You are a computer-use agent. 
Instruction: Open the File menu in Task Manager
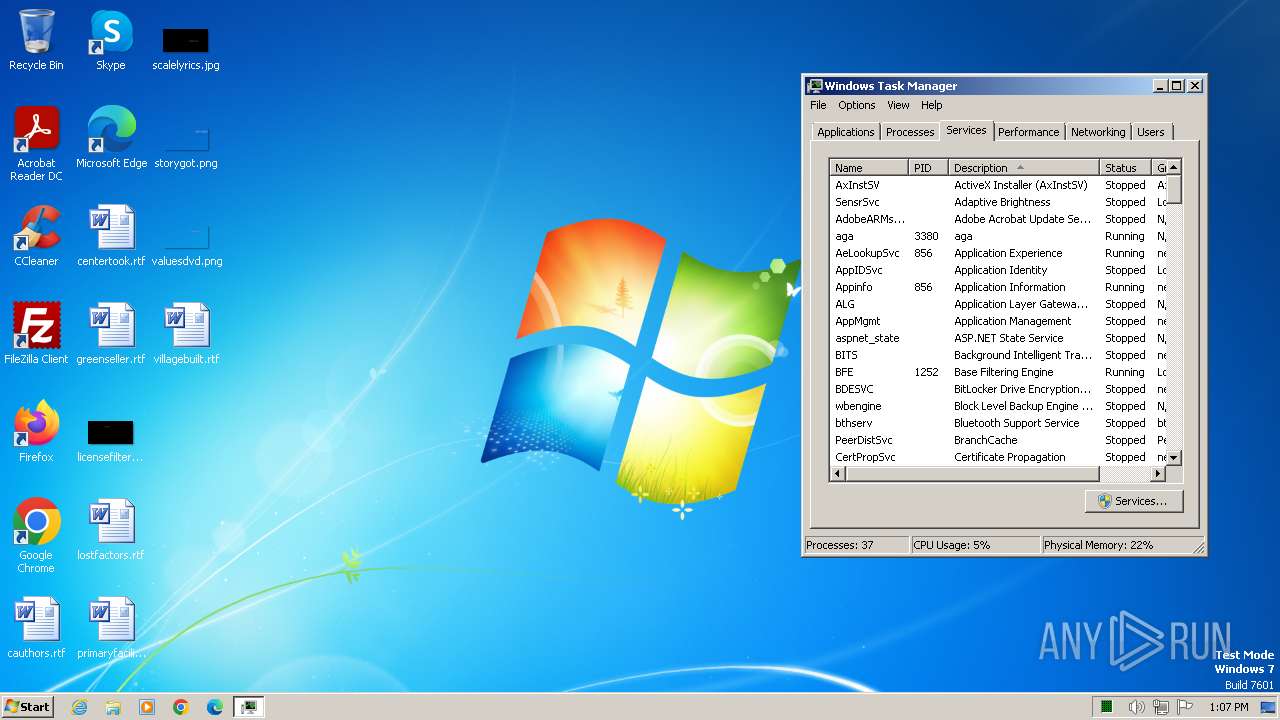tap(818, 105)
